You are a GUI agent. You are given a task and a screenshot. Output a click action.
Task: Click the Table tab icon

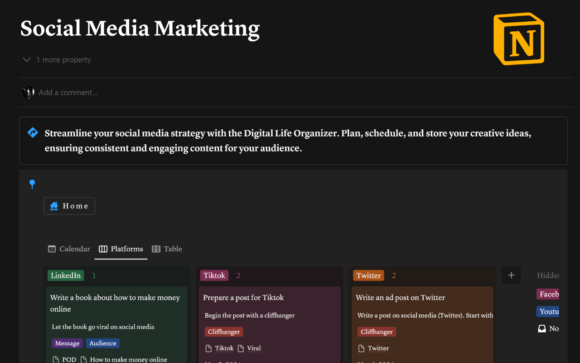tap(156, 249)
